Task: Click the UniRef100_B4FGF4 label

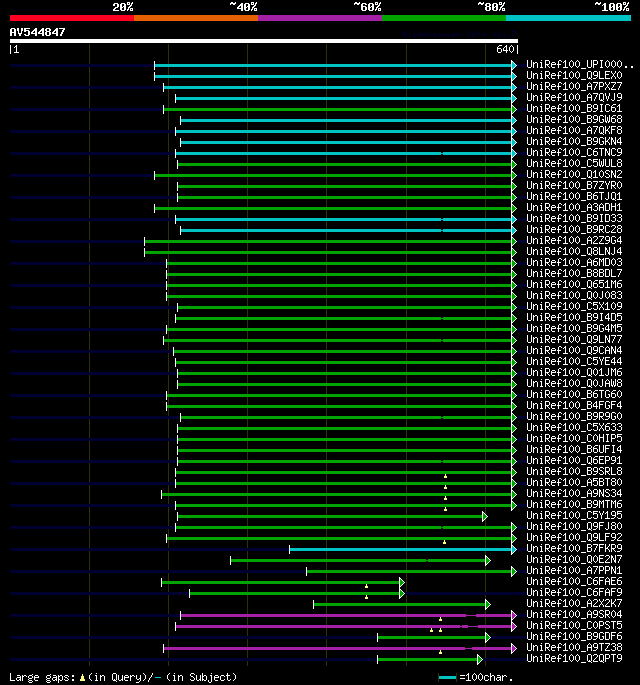Action: (574, 405)
